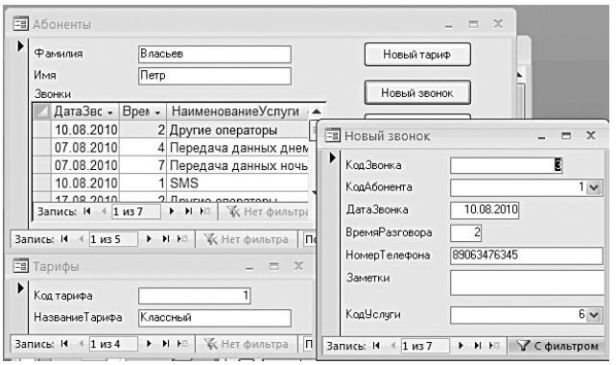Click the Абоненты form icon in its title bar
Screen dimensions: 616x365
coord(20,24)
